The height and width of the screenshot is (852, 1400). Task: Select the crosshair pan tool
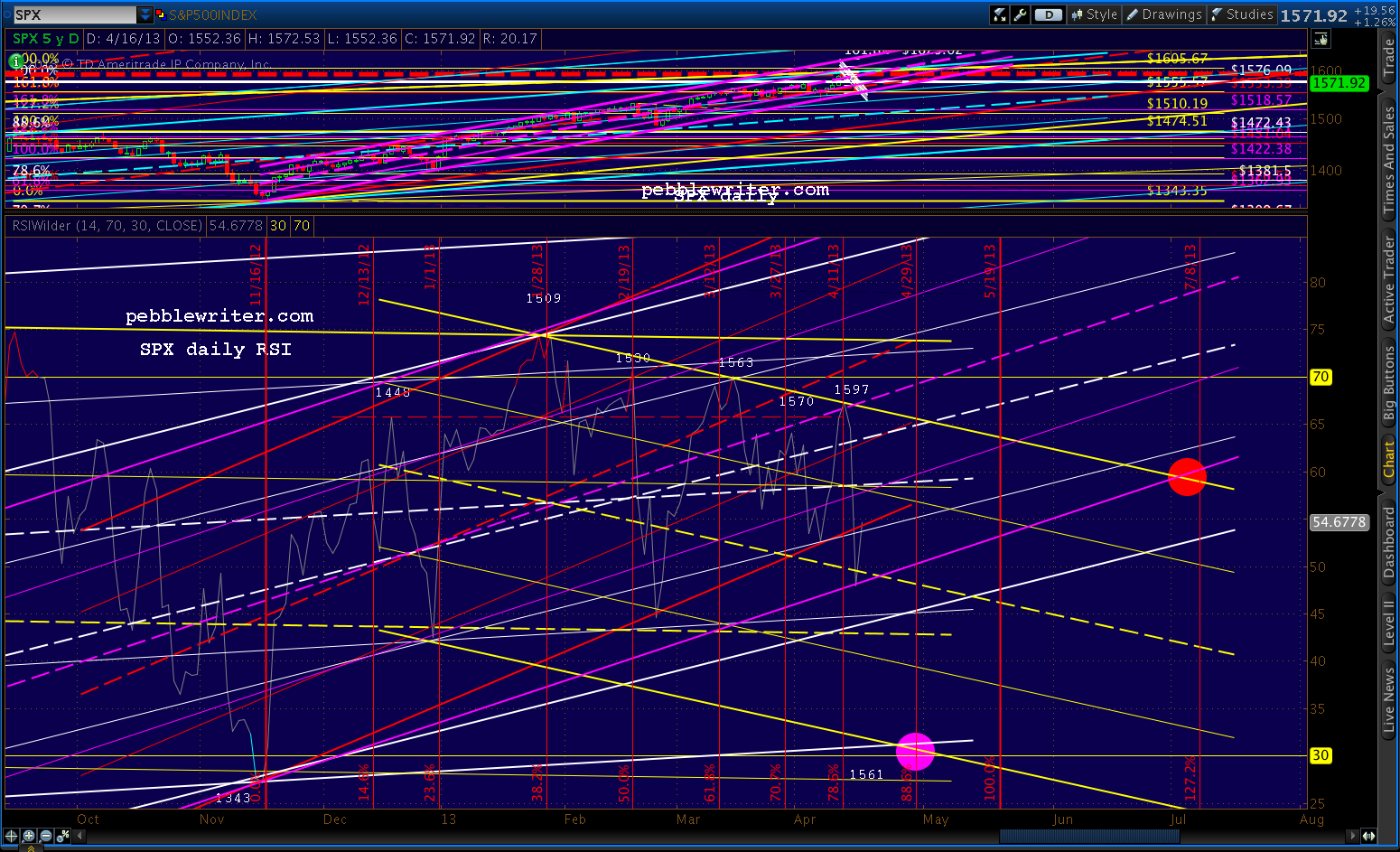[12, 836]
